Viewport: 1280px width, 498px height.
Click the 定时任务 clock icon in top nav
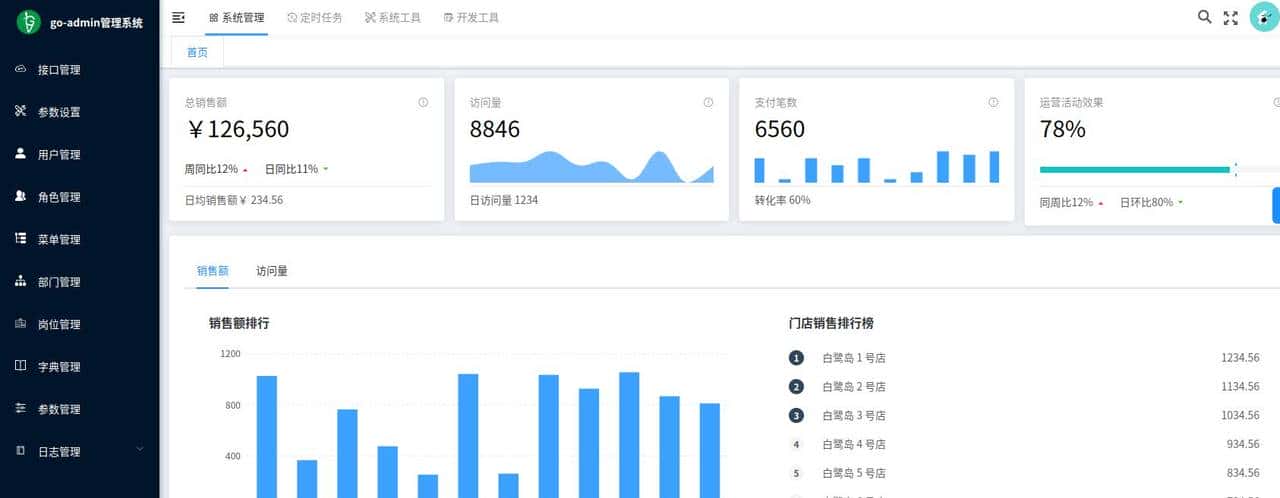tap(291, 17)
